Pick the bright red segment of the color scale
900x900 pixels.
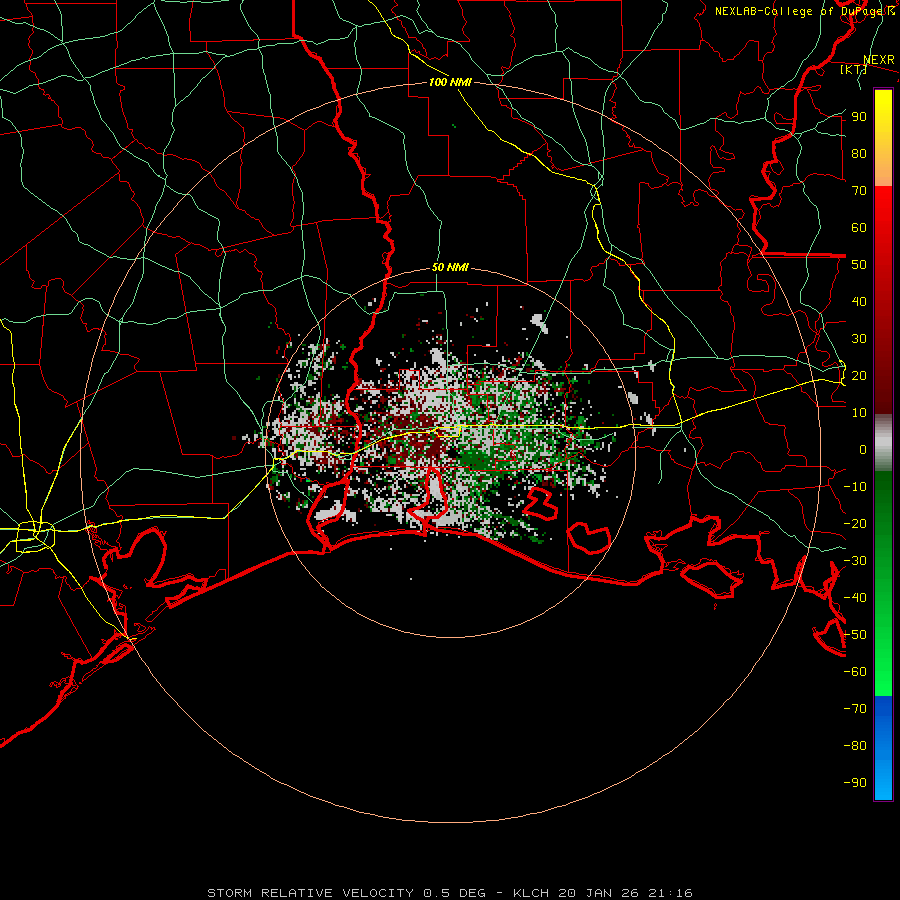pos(883,210)
